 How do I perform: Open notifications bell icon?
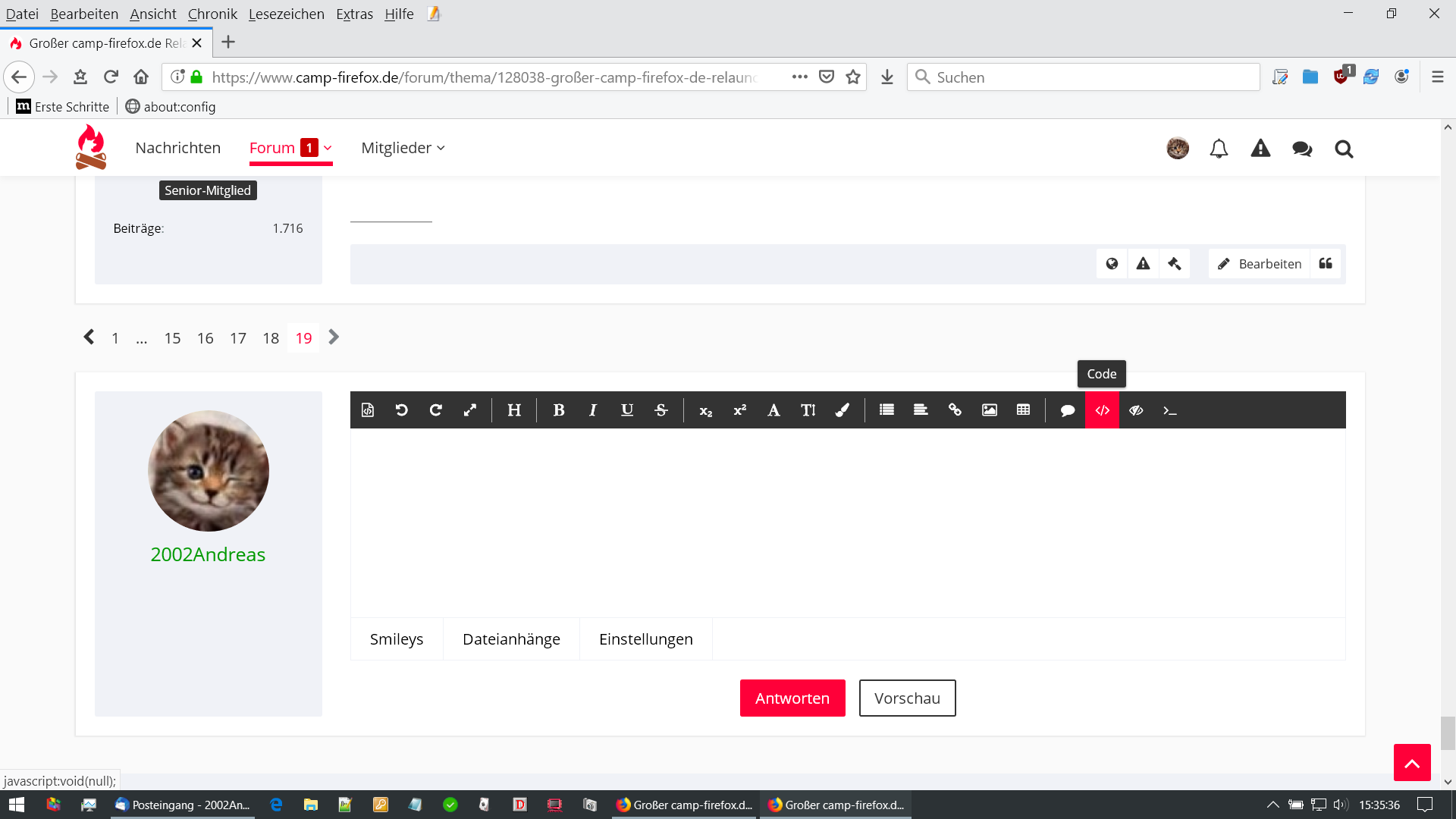click(1219, 149)
